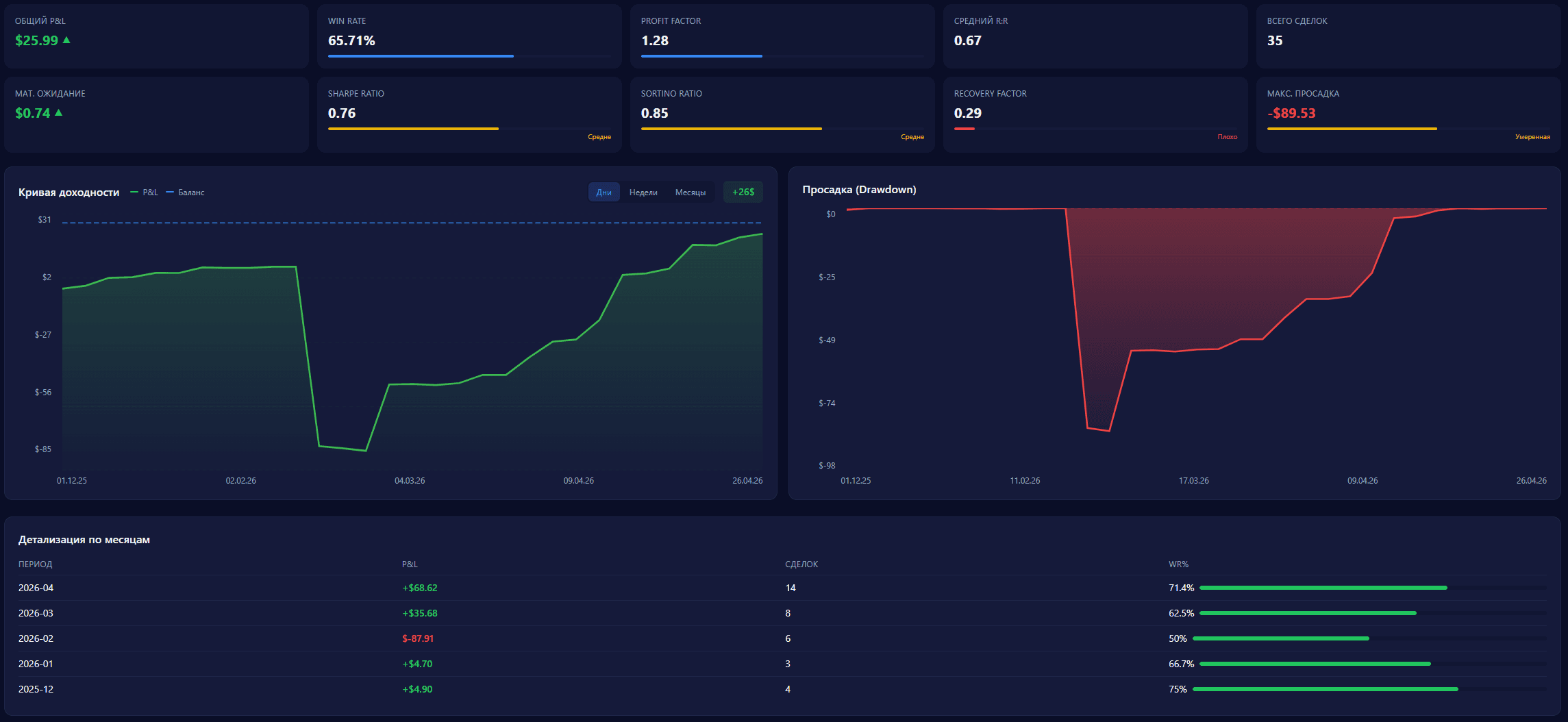Click the Profit Factor progress bar

click(782, 56)
